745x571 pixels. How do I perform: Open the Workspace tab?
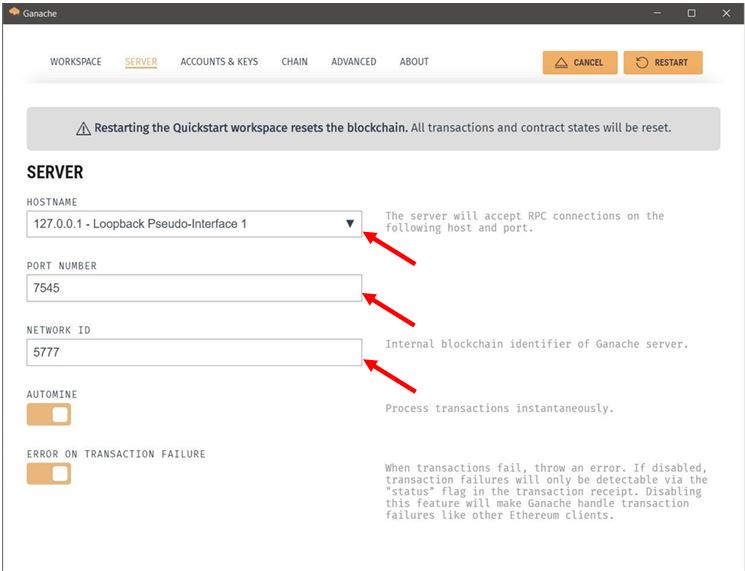click(76, 62)
